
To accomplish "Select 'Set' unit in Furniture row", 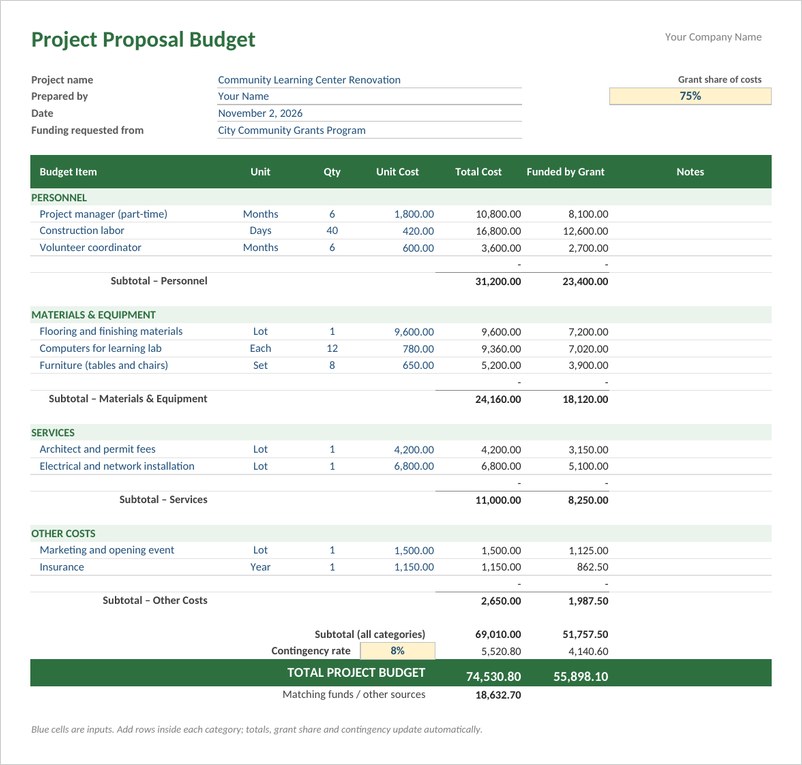I will pyautogui.click(x=260, y=365).
